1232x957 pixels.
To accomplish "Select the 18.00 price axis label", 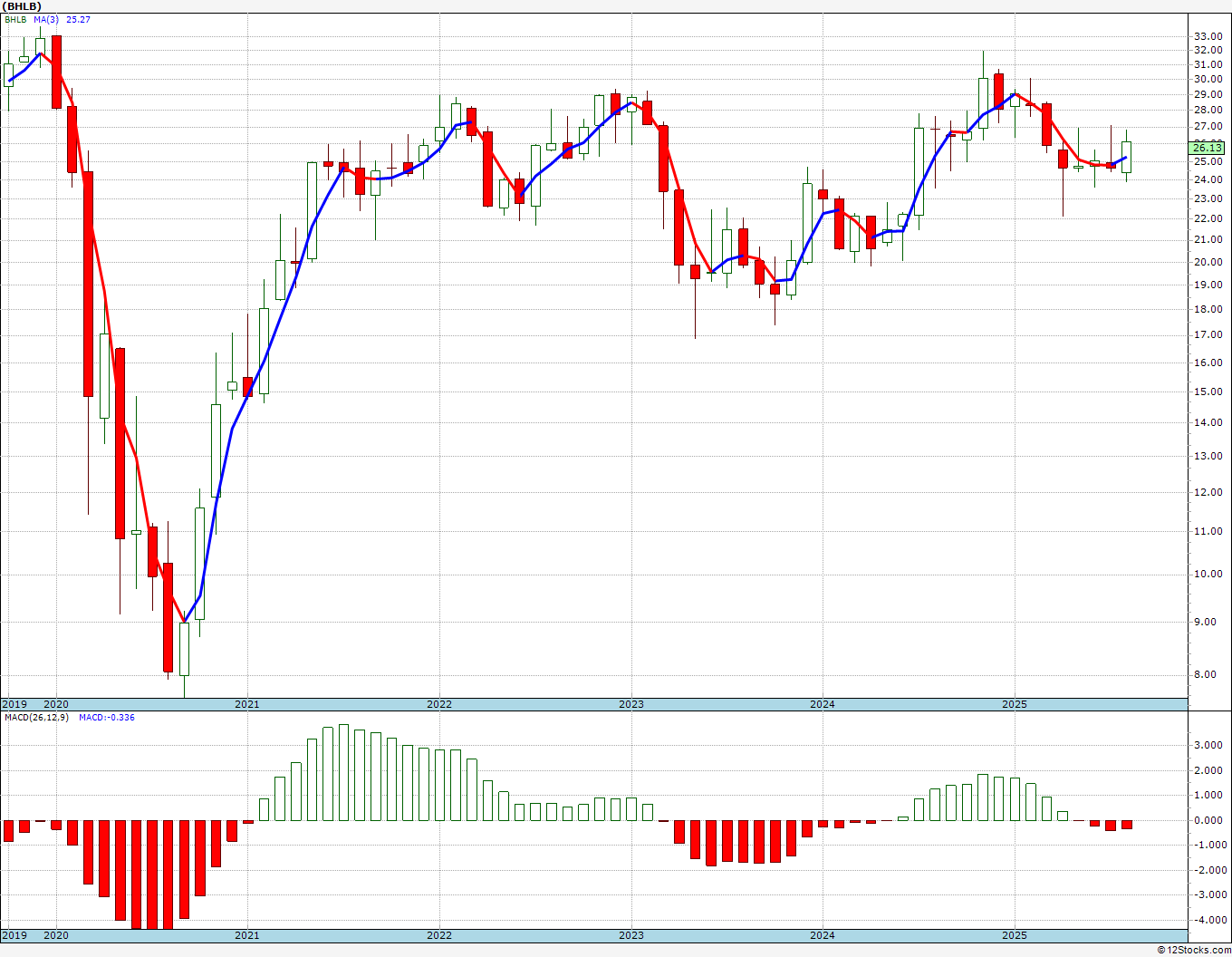I will click(x=1208, y=309).
